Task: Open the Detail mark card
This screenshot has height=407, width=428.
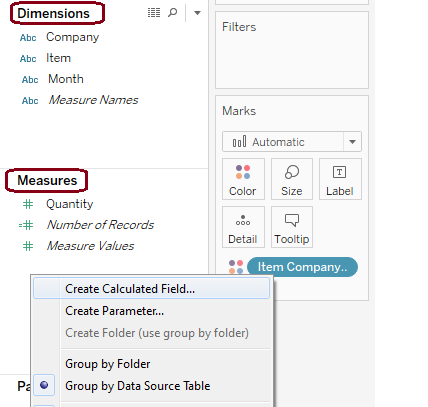Action: click(243, 227)
